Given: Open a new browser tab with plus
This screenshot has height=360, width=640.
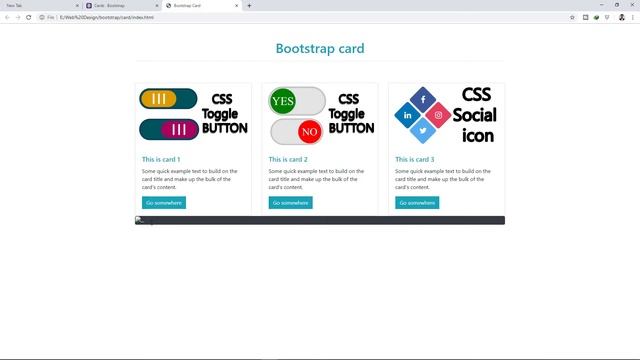Looking at the screenshot, I should point(249,6).
